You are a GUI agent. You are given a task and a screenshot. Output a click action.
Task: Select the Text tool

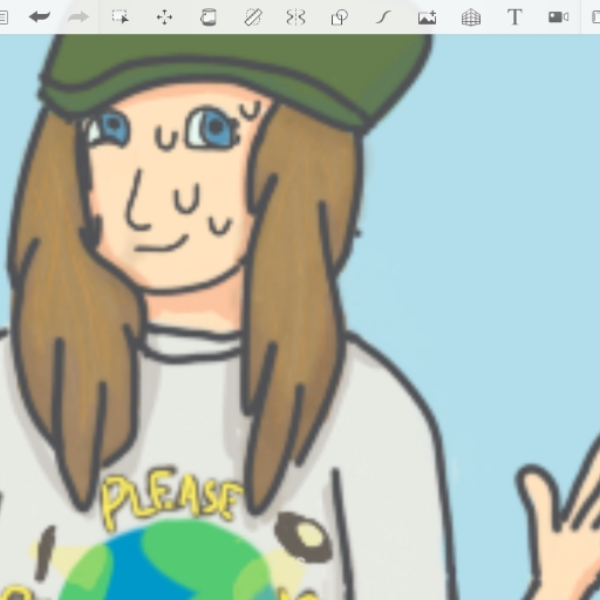point(515,17)
